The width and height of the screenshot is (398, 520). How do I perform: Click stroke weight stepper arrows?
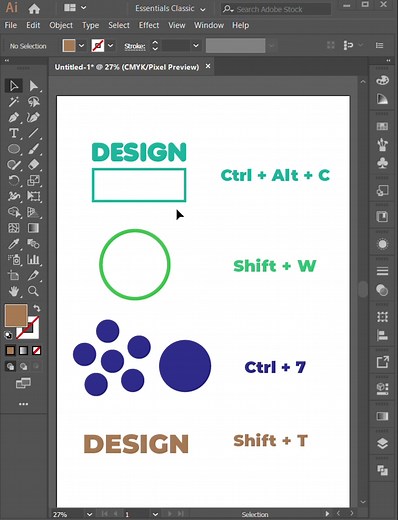coord(155,46)
